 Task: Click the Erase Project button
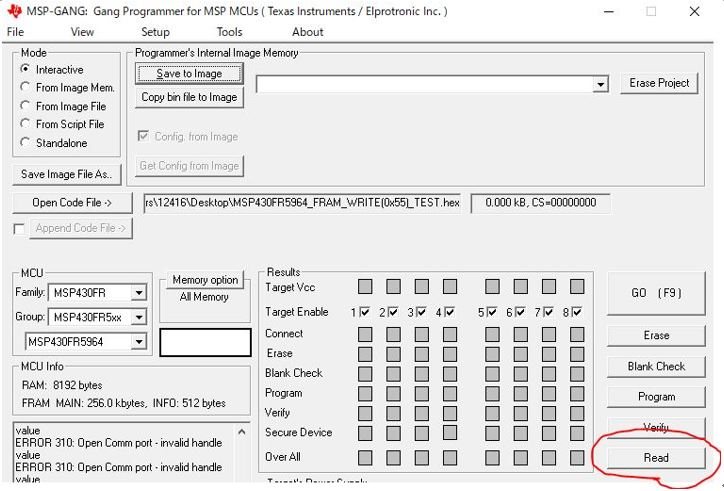click(x=659, y=83)
